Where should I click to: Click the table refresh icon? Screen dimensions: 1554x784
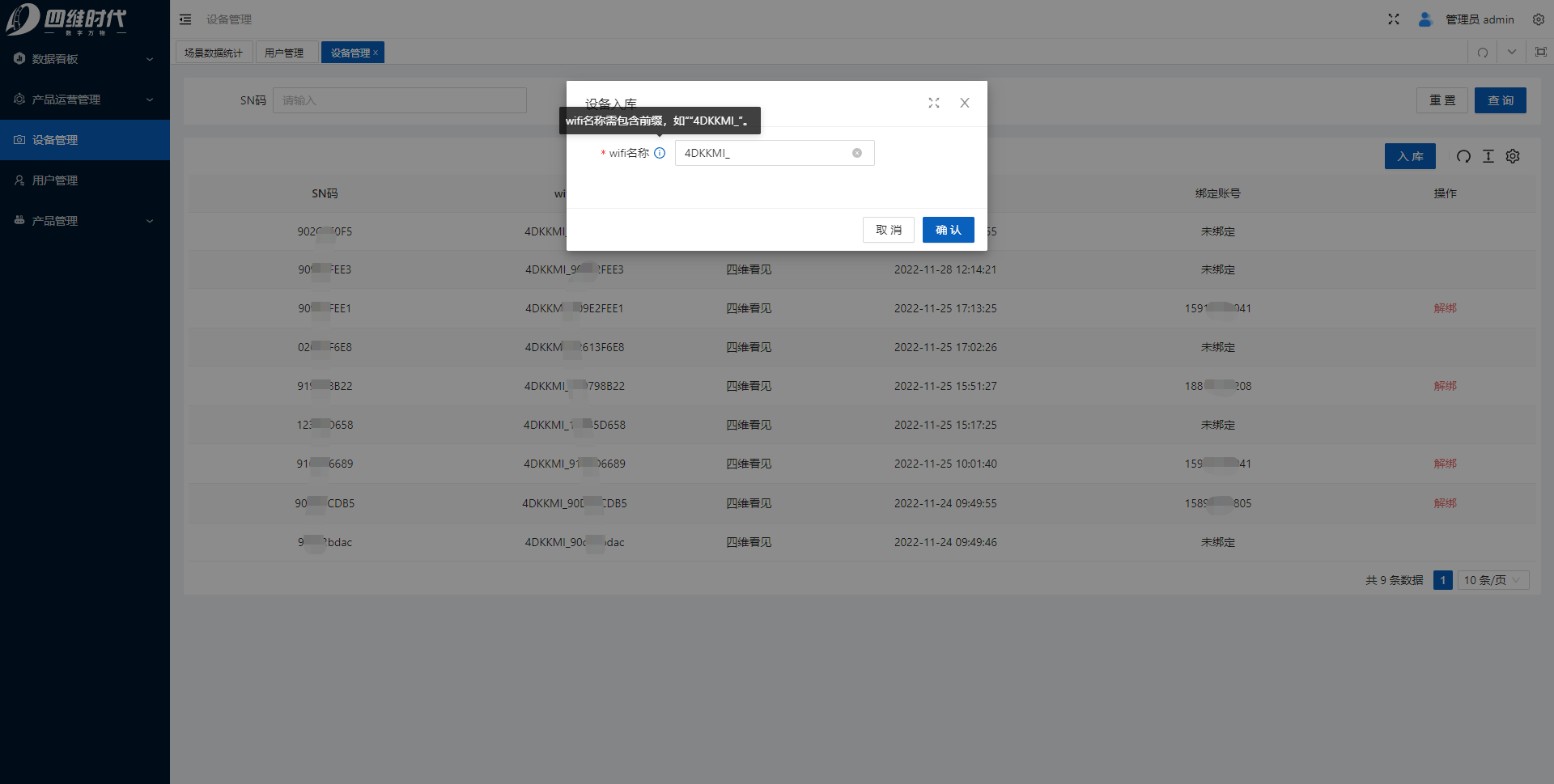[1463, 156]
